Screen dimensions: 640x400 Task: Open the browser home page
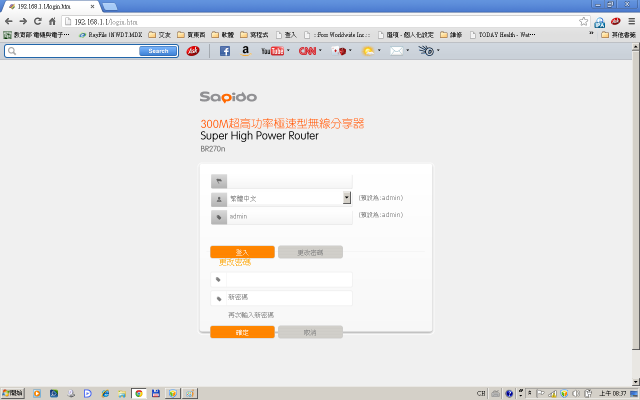tap(52, 21)
